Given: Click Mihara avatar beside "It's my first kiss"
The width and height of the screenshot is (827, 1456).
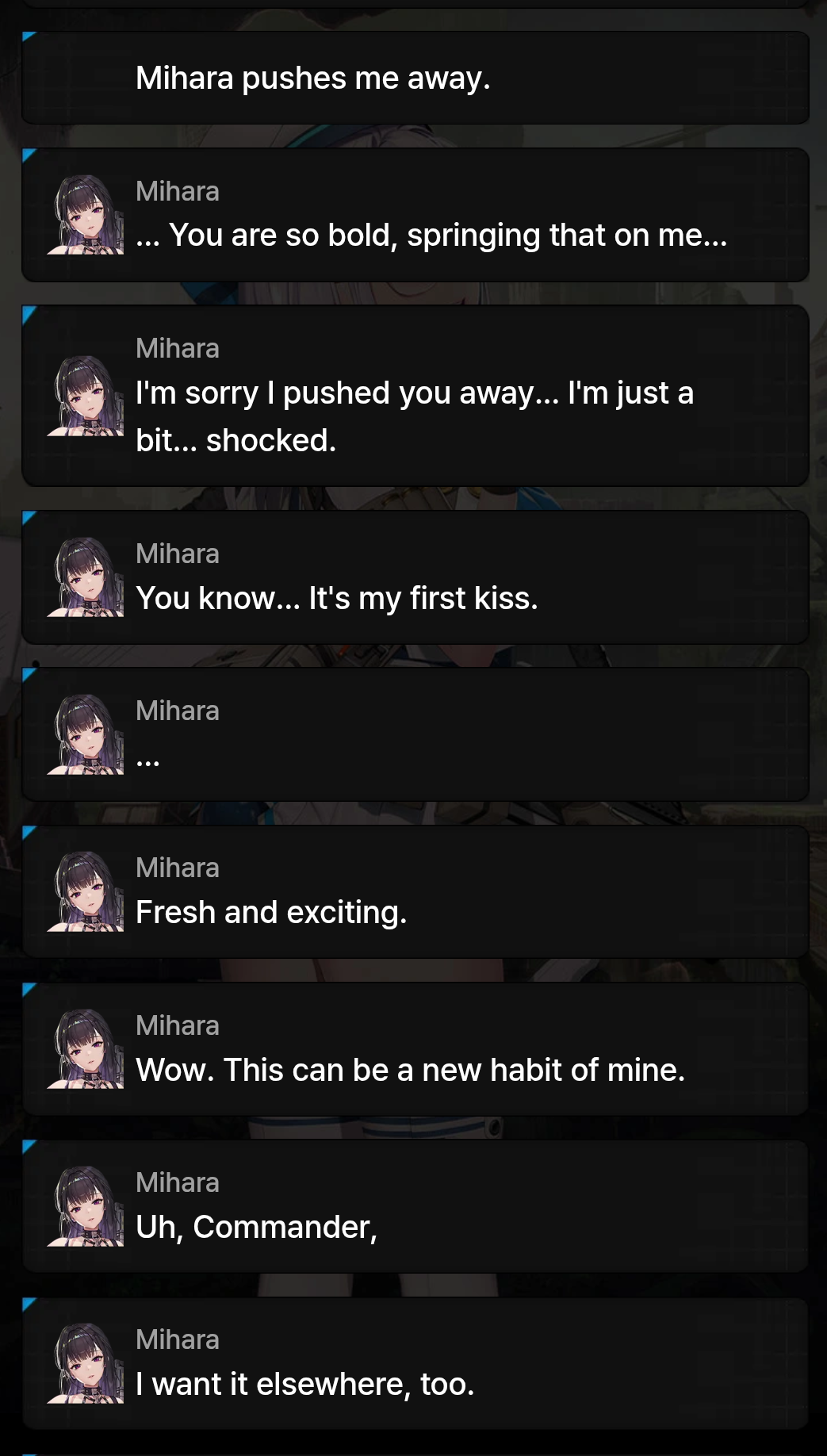Looking at the screenshot, I should [x=86, y=577].
